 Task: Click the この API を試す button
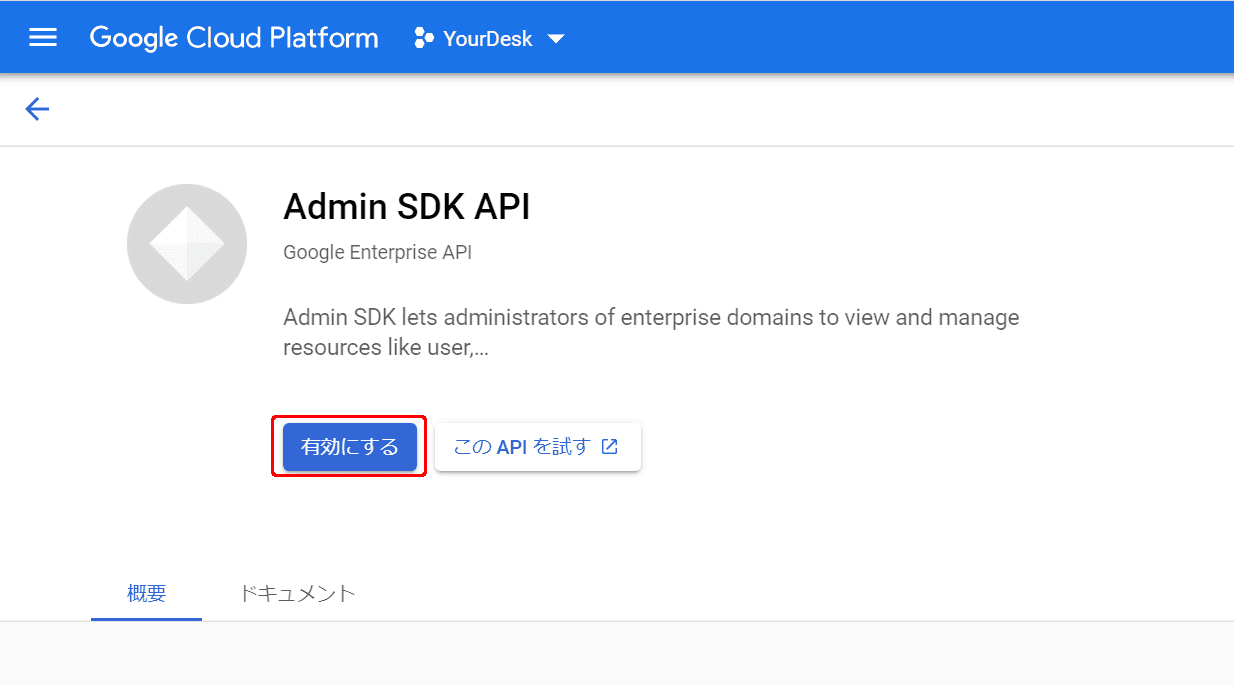[x=538, y=447]
